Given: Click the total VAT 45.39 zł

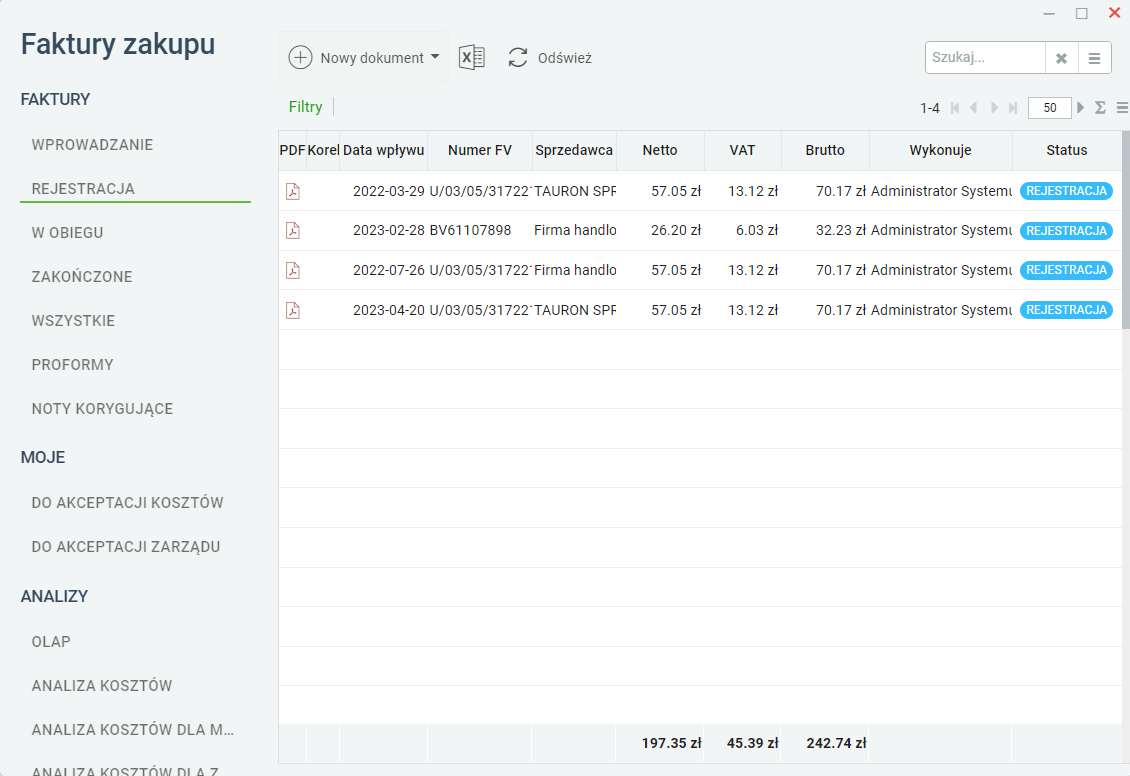Looking at the screenshot, I should (752, 743).
